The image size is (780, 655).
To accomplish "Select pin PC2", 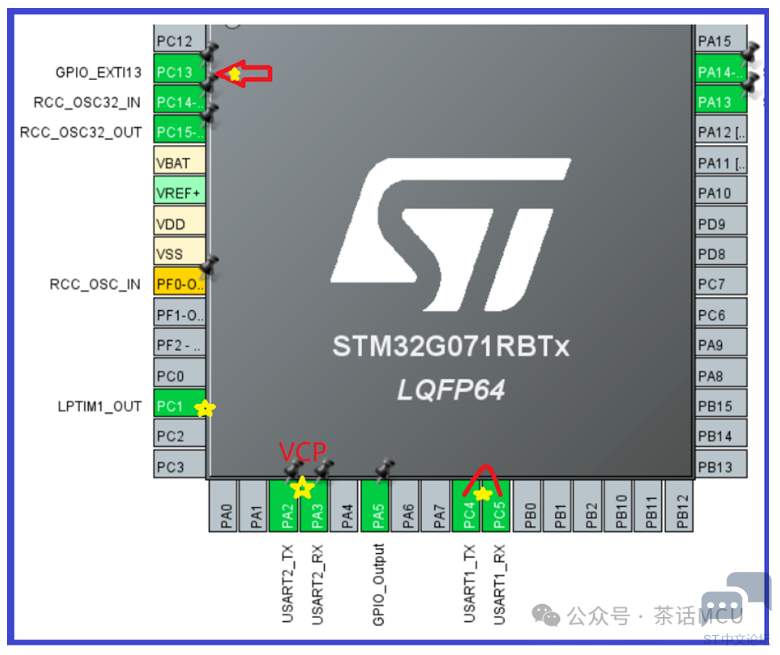I will pyautogui.click(x=180, y=433).
